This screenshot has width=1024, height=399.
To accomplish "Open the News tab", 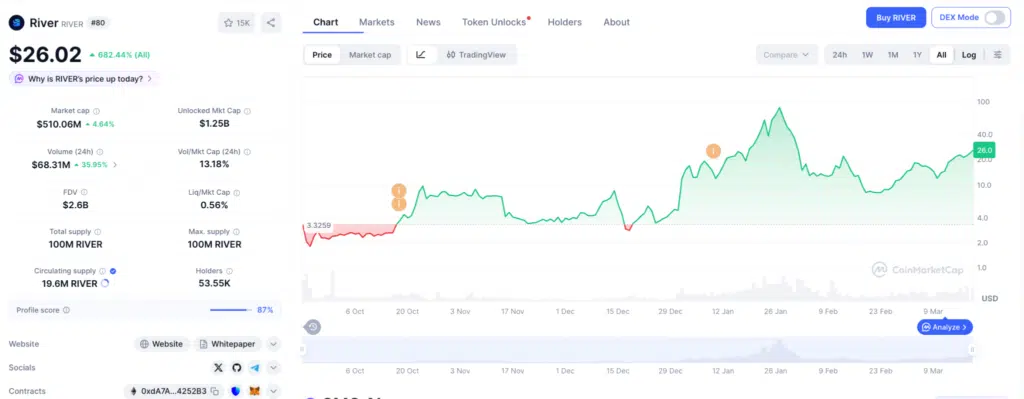I will 428,22.
